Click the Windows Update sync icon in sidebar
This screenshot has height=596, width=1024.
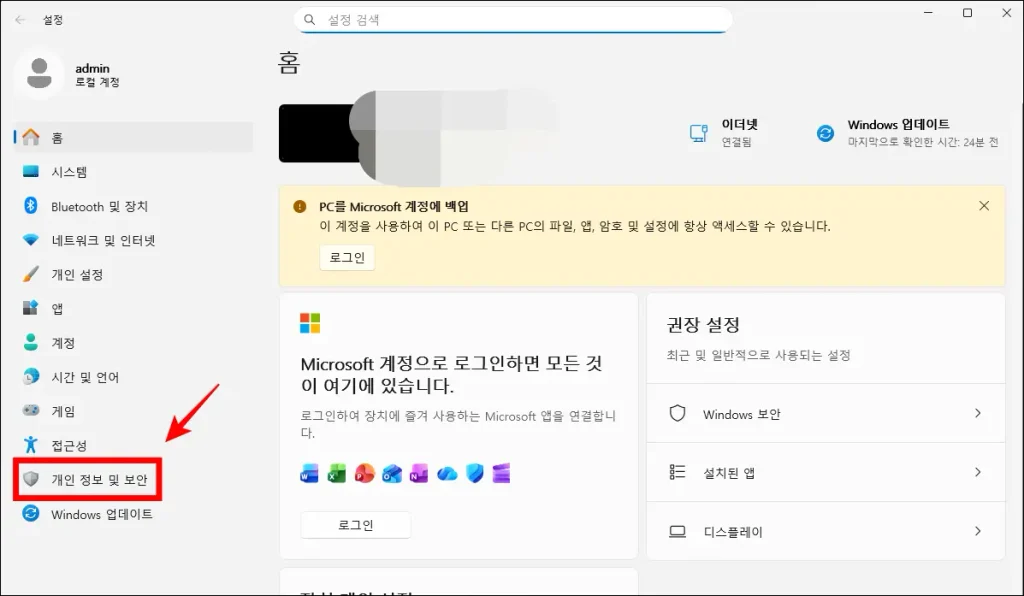31,514
